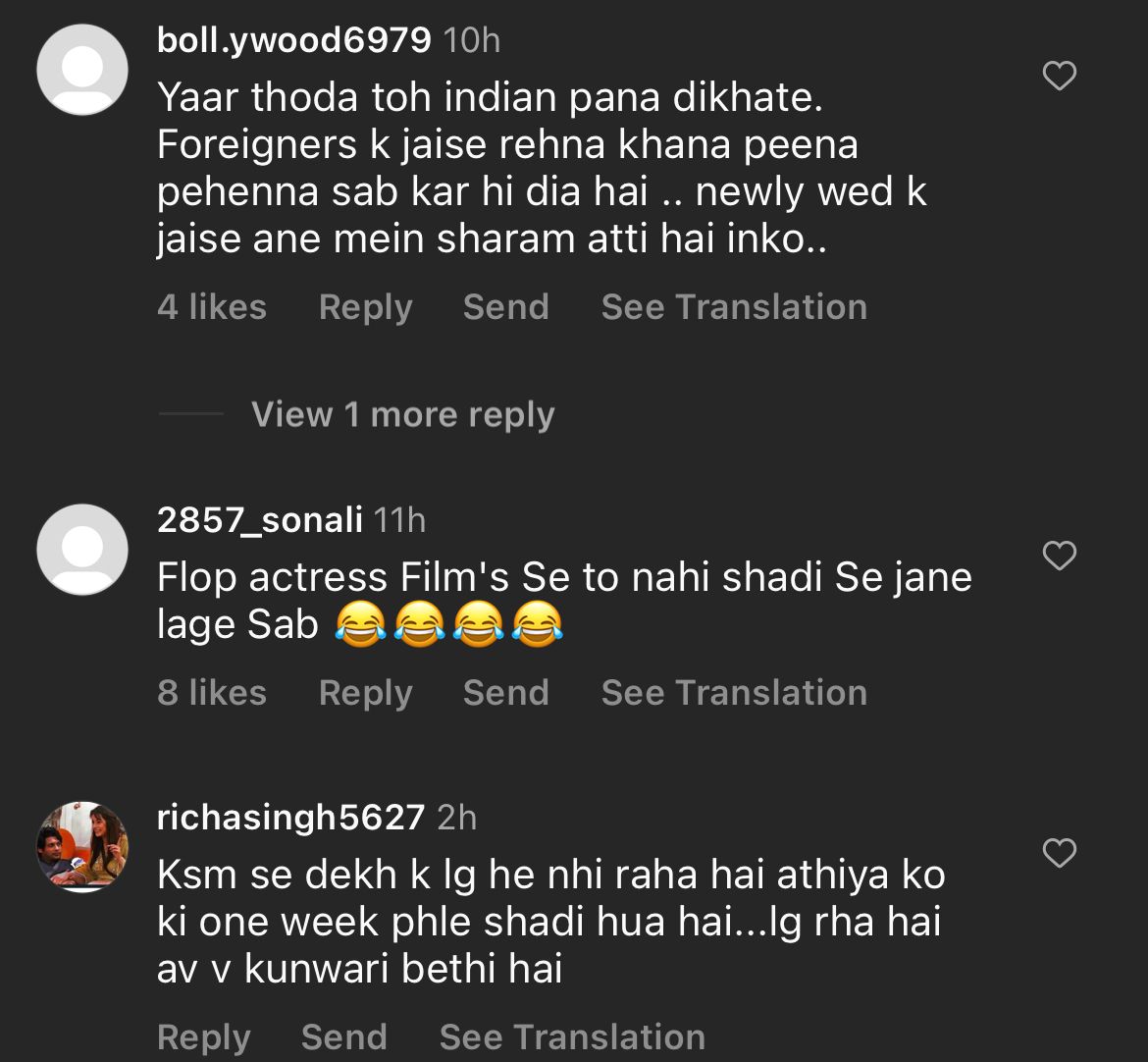Reply to richasingh5627's comment
This screenshot has height=1062, width=1148.
click(203, 1037)
